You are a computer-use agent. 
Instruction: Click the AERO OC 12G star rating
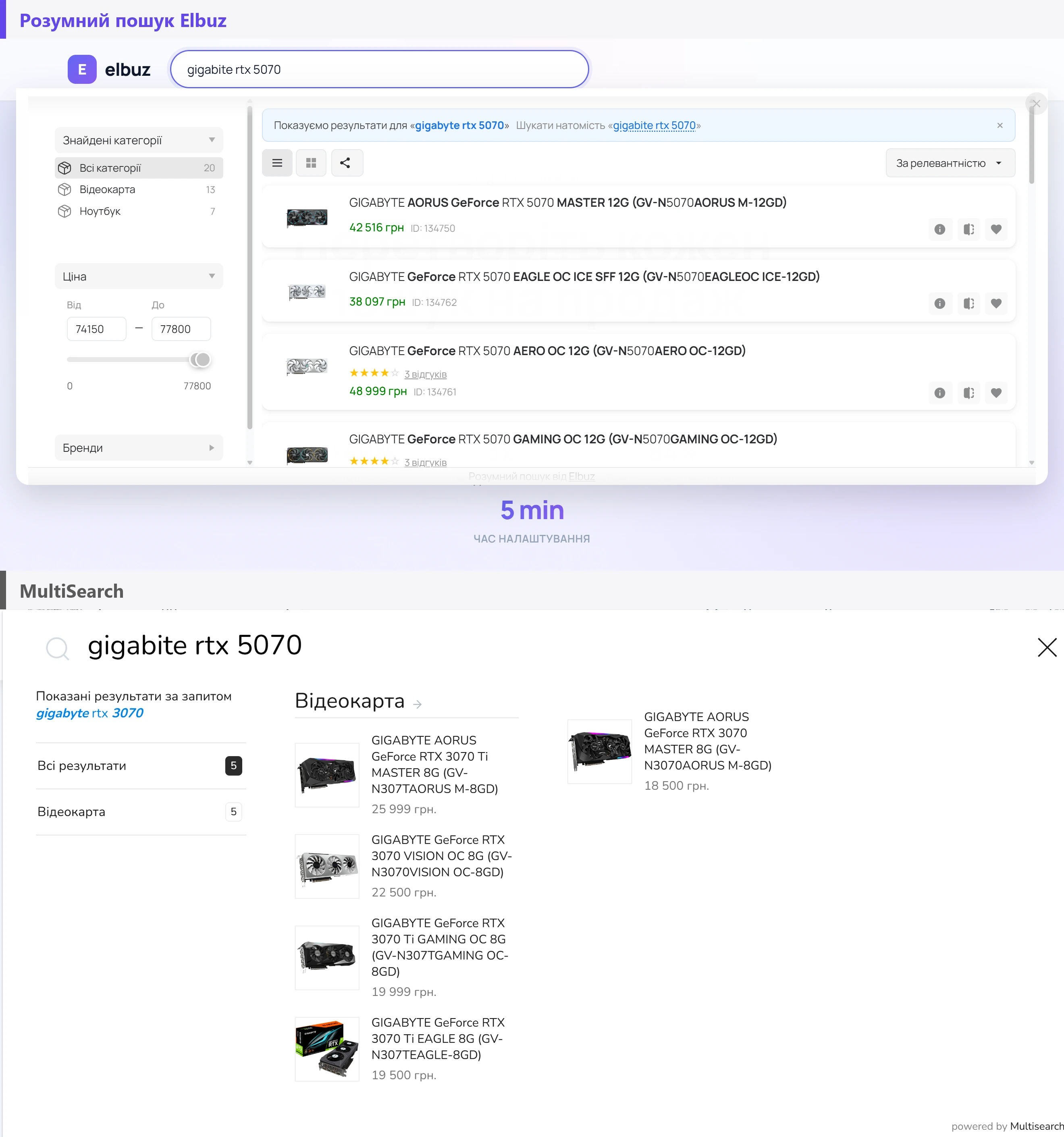coord(374,373)
